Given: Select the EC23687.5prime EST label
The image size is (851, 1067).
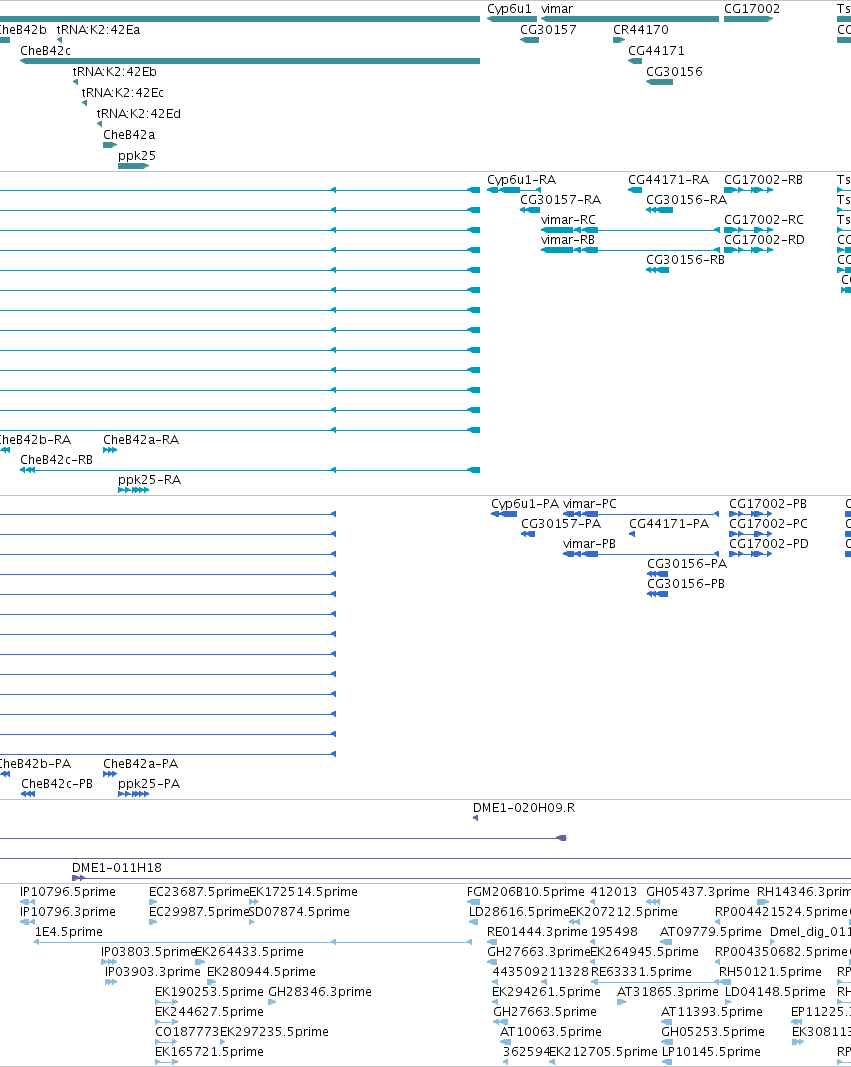Looking at the screenshot, I should pyautogui.click(x=199, y=892).
